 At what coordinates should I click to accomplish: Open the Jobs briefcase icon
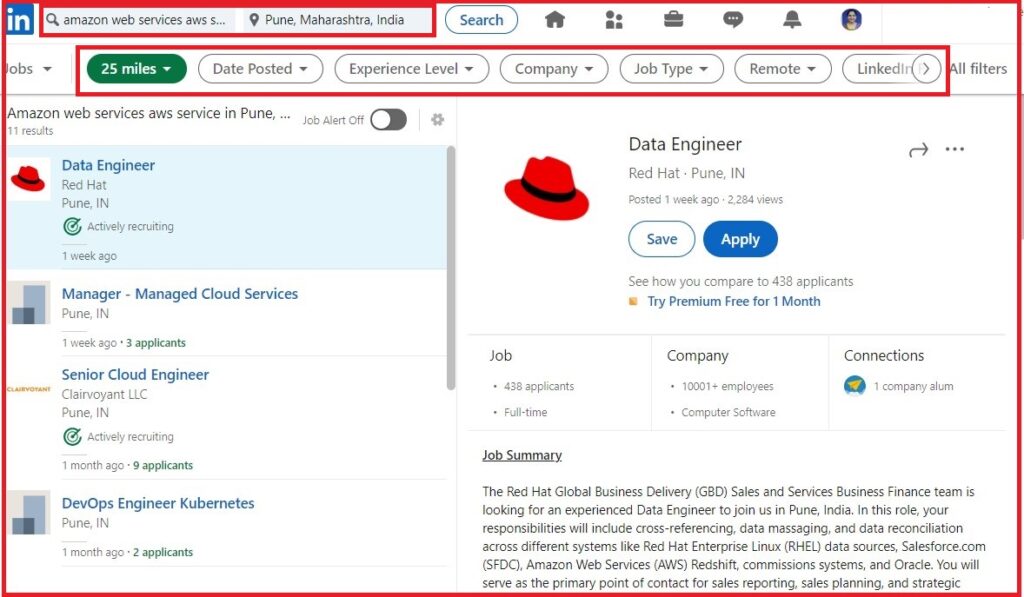click(673, 19)
